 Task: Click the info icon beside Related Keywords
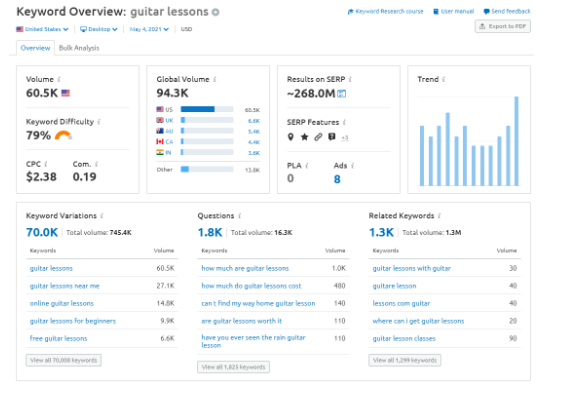pyautogui.click(x=439, y=216)
